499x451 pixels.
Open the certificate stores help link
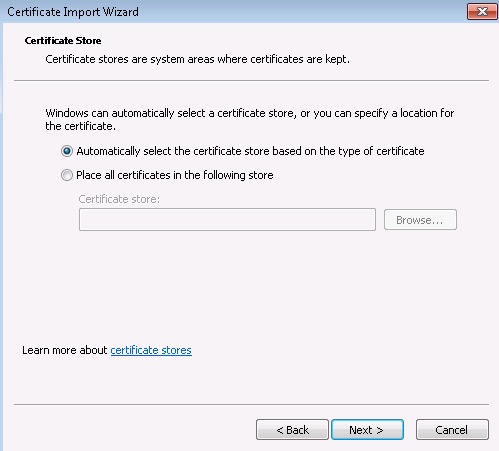coord(151,350)
